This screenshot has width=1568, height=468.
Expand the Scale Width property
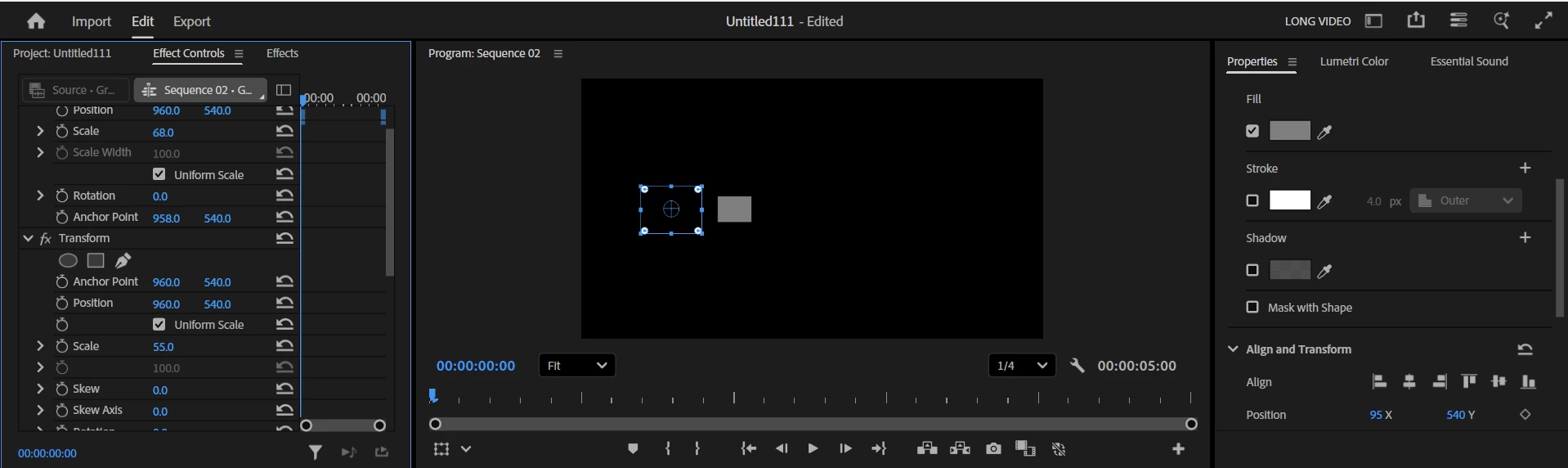point(40,152)
